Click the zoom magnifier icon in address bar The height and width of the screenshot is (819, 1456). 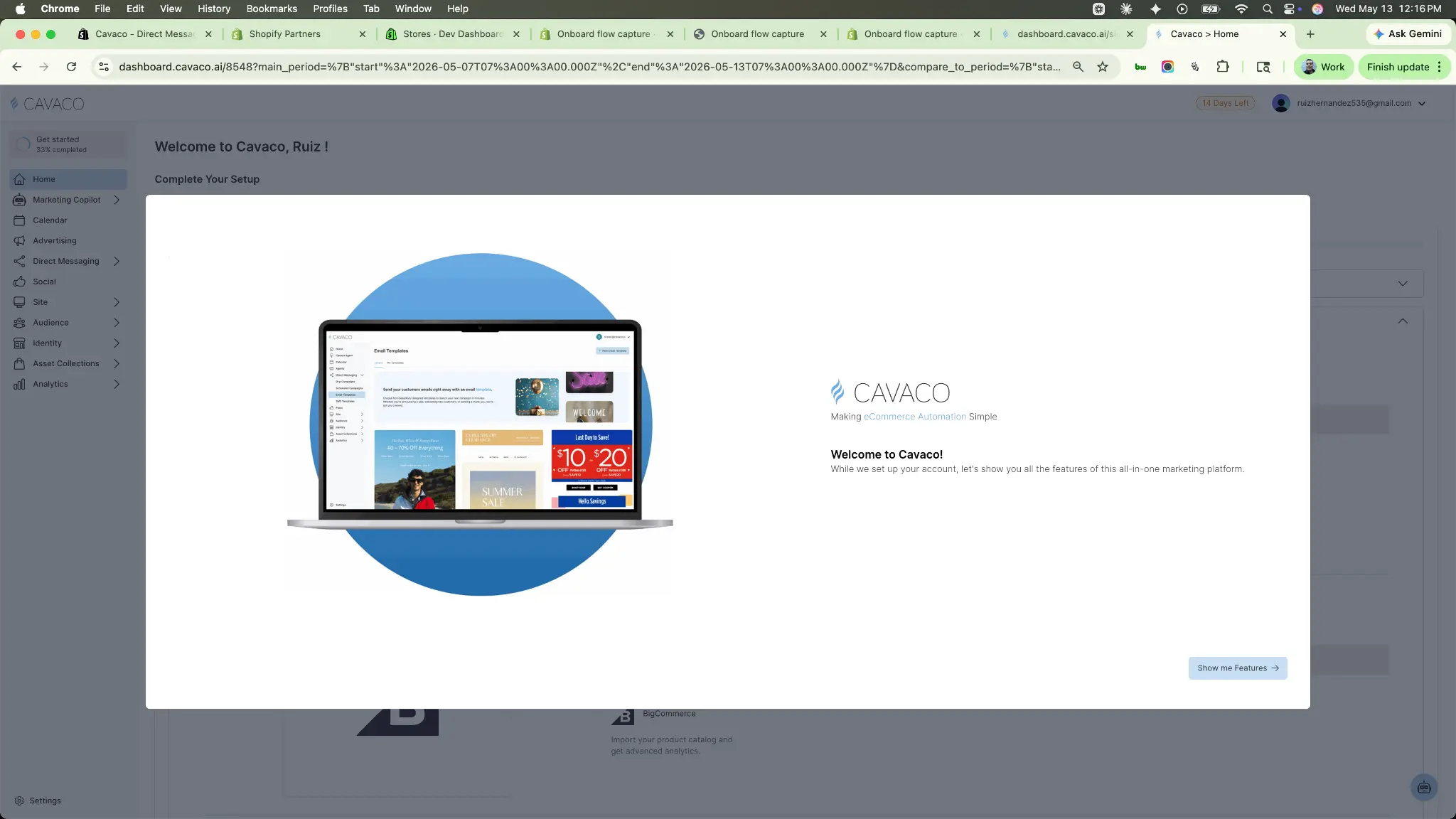[1078, 67]
